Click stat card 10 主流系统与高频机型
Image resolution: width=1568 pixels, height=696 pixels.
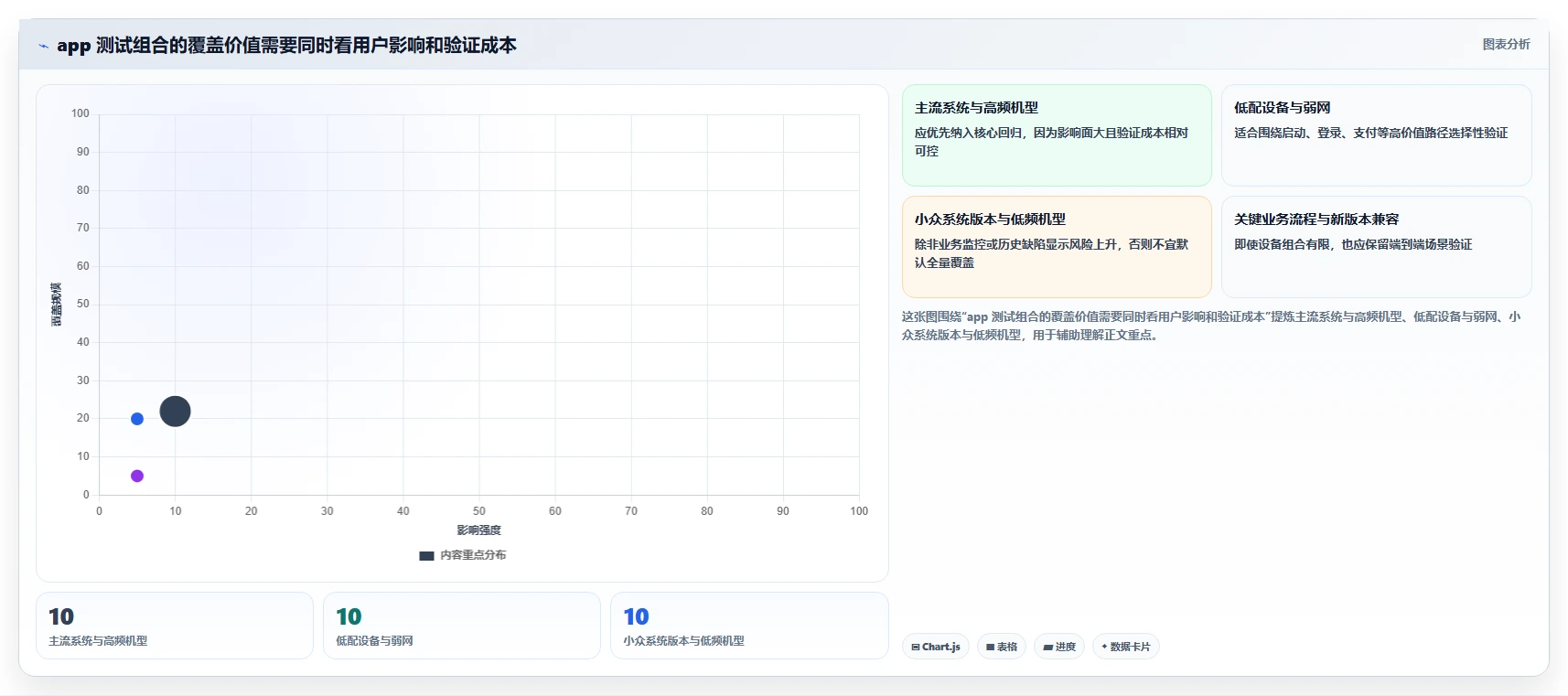click(175, 626)
